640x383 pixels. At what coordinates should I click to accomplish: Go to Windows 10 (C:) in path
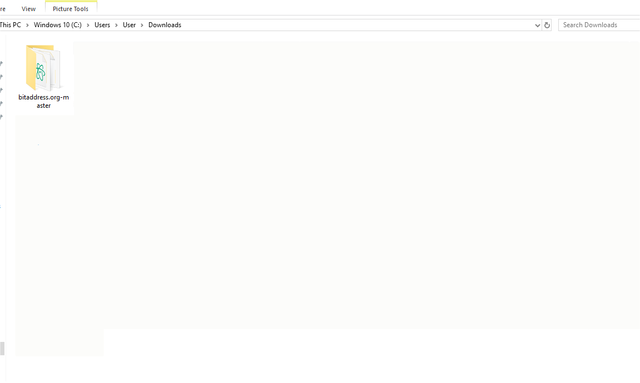(58, 25)
